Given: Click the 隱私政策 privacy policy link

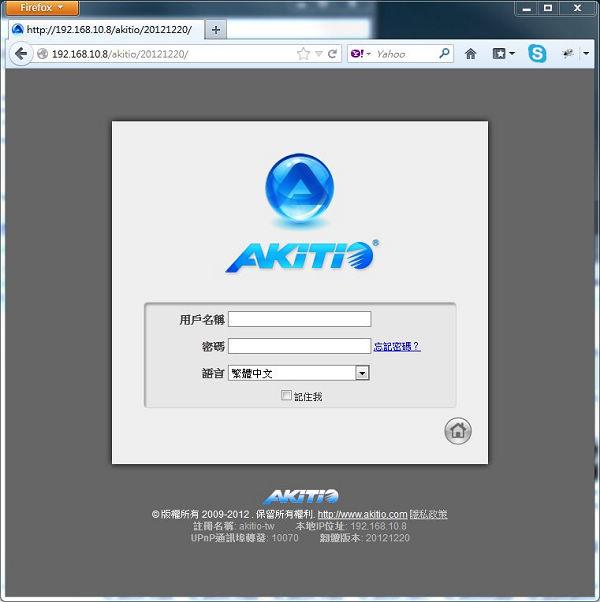Looking at the screenshot, I should point(429,514).
